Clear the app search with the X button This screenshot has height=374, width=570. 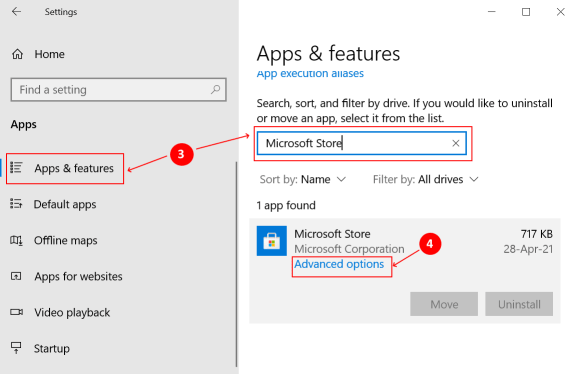coord(455,143)
